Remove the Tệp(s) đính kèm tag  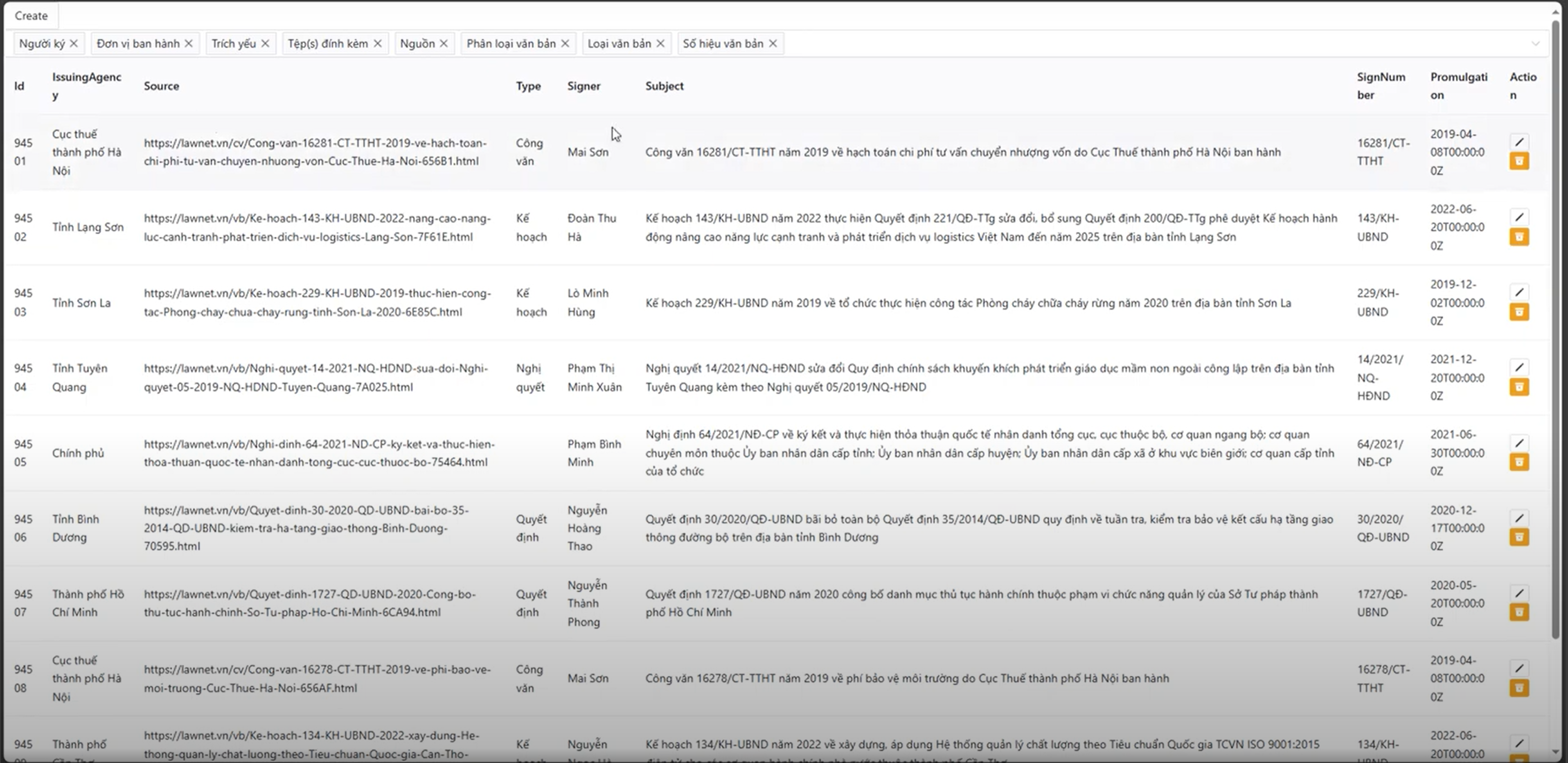pos(378,43)
